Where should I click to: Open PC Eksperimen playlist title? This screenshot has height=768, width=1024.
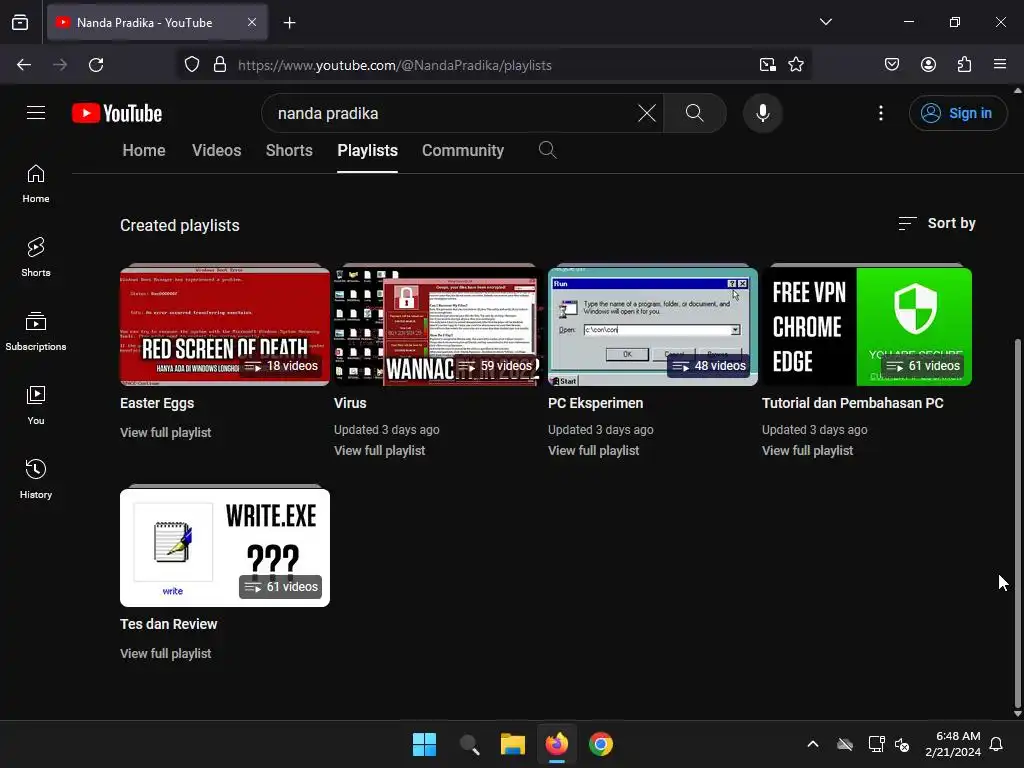click(x=596, y=404)
